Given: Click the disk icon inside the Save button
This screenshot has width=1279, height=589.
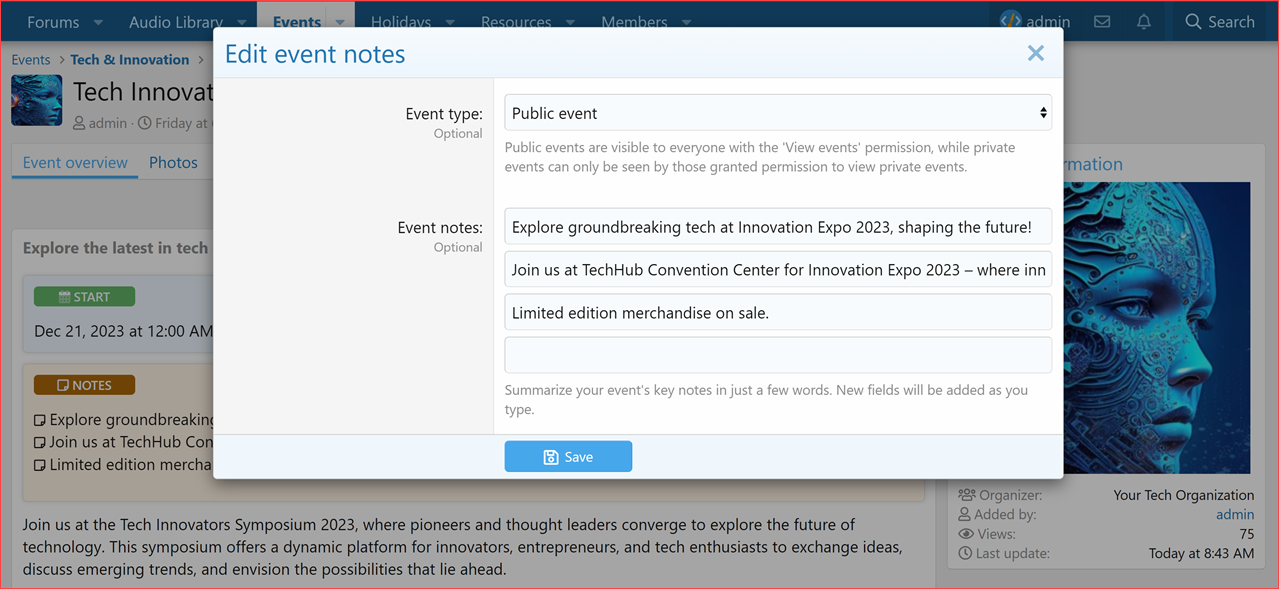Looking at the screenshot, I should 550,456.
